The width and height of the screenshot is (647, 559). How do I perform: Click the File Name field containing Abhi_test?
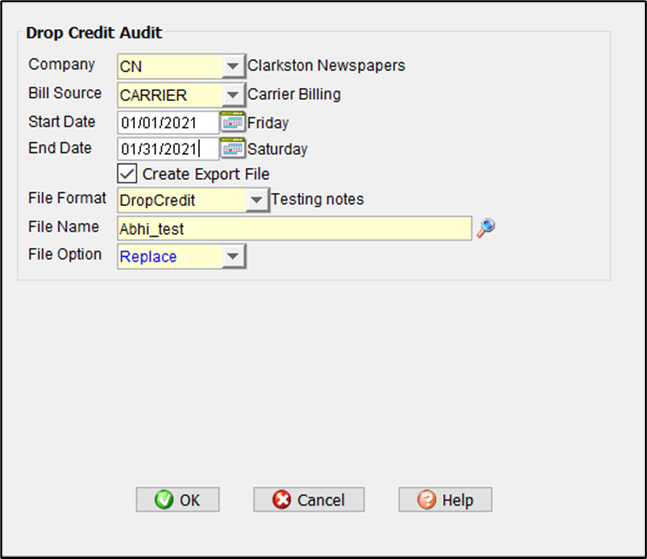tap(293, 228)
